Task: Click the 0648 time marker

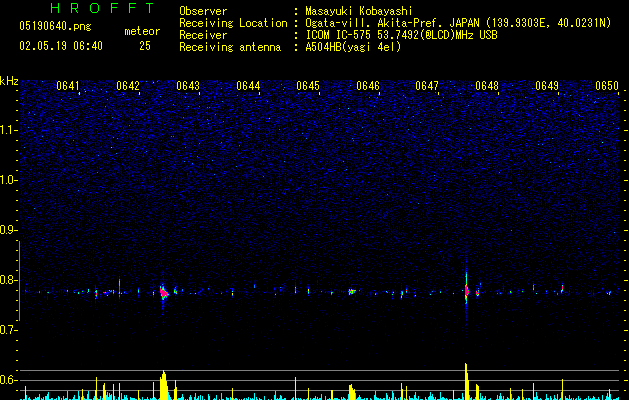Action: click(x=487, y=86)
